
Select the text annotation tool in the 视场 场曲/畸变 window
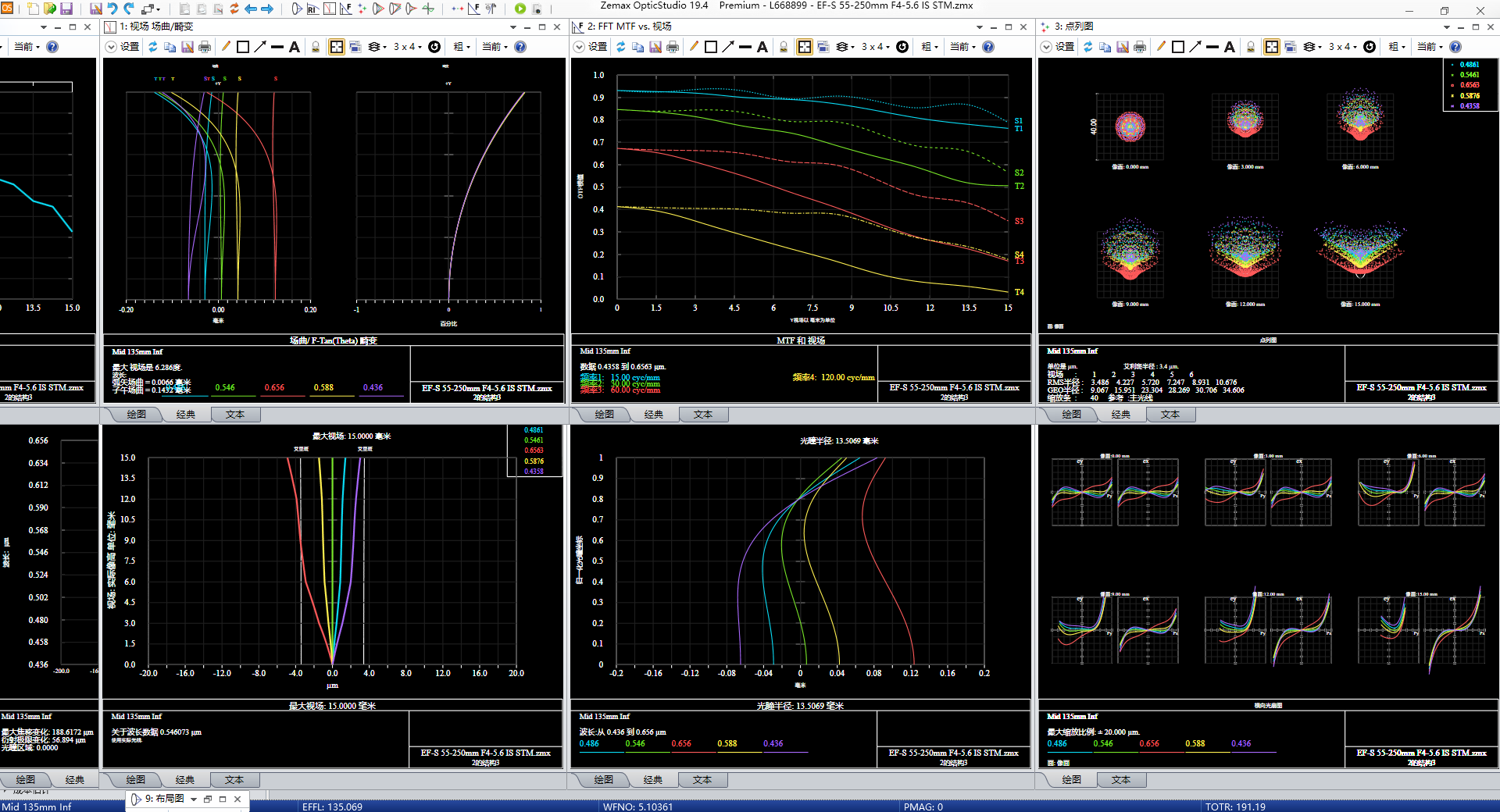pyautogui.click(x=295, y=47)
